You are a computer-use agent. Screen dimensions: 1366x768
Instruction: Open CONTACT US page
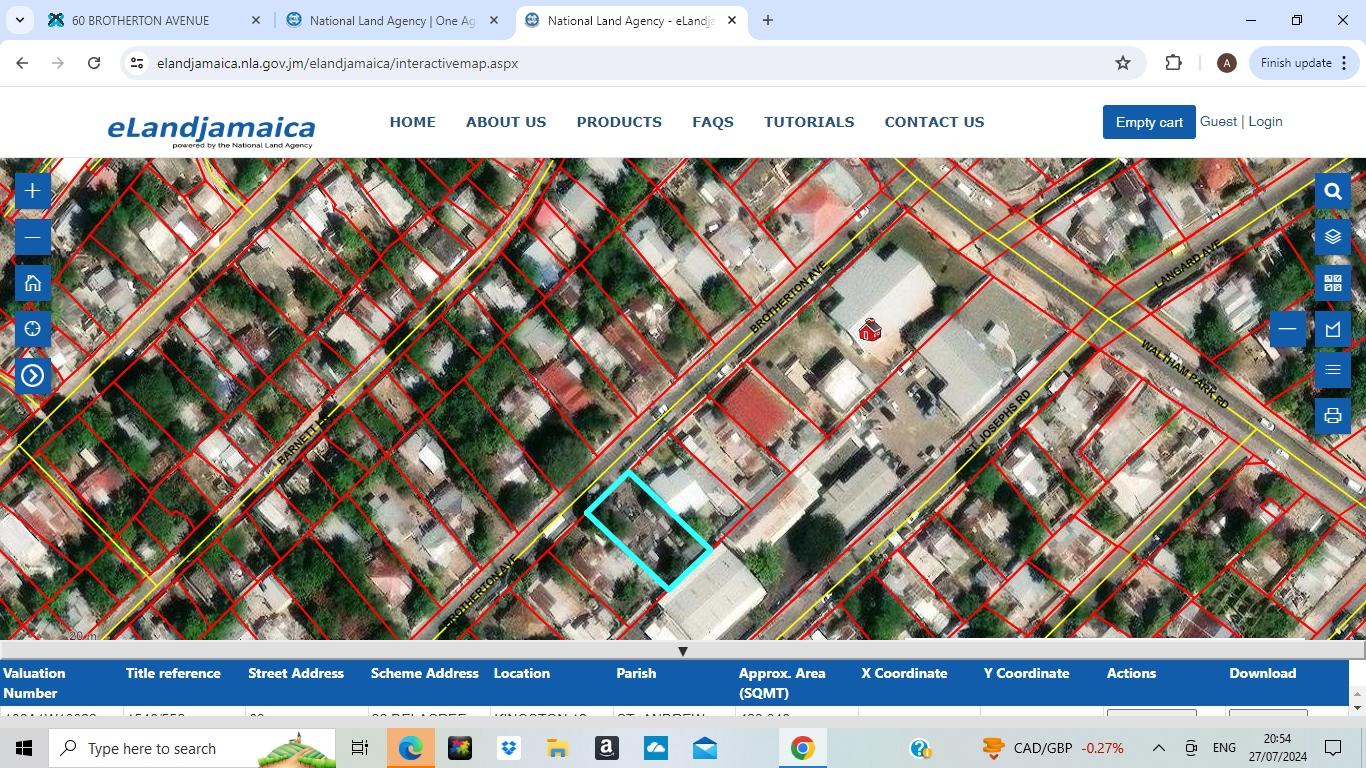(x=934, y=122)
